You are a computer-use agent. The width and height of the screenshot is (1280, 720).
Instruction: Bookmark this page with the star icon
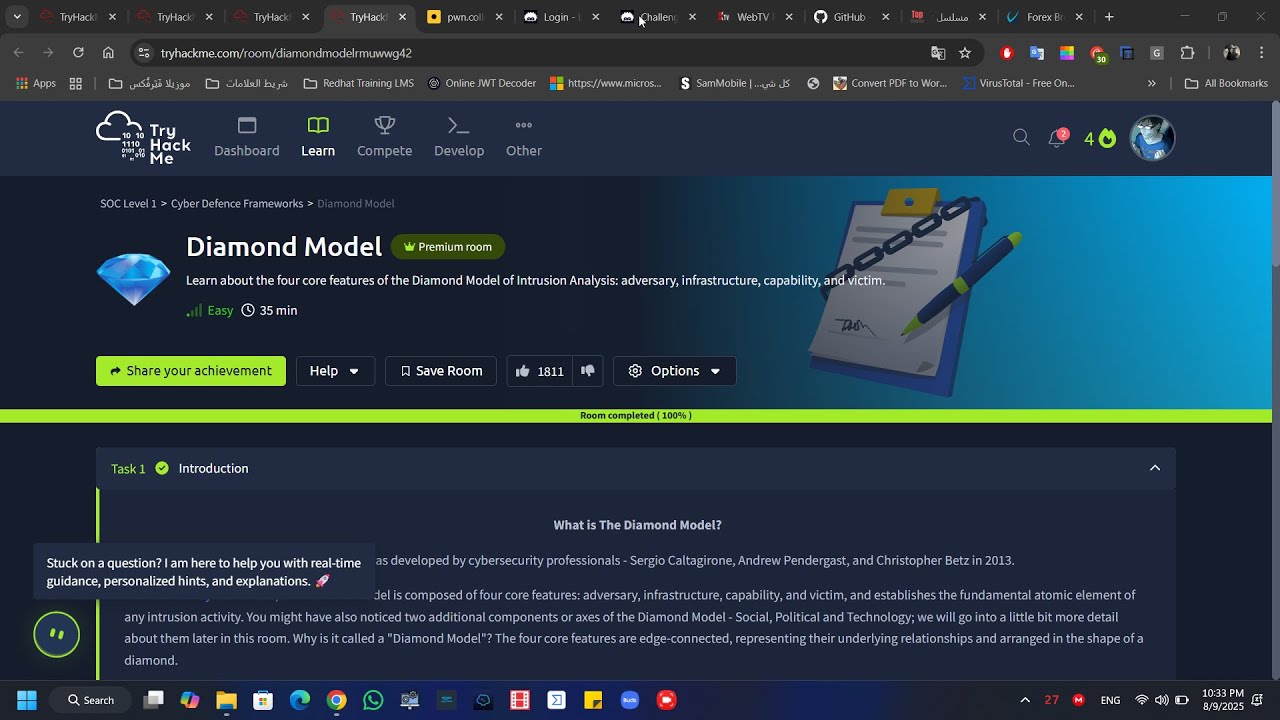pos(965,53)
